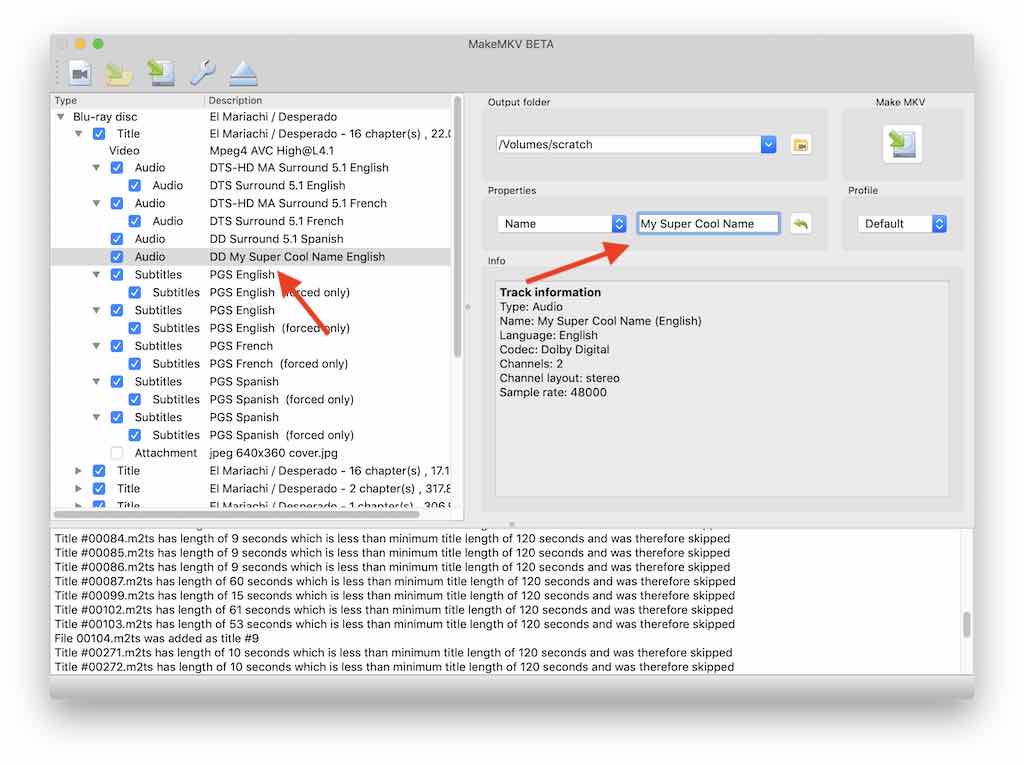Toggle the DTS-HD MA Surround 5.1 French checkbox
The image size is (1024, 765).
point(117,203)
